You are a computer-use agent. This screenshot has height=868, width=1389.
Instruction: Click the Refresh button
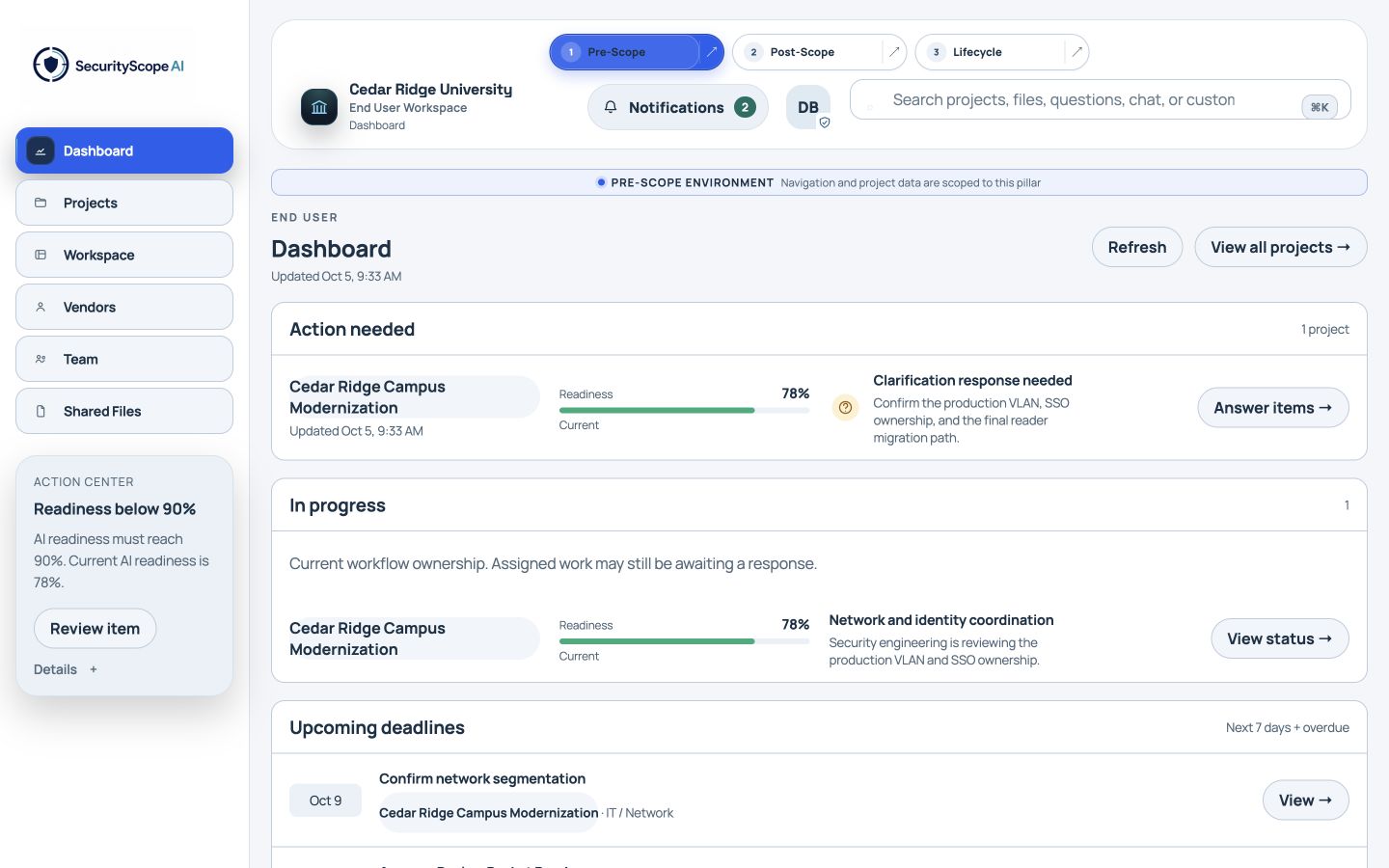(1137, 247)
